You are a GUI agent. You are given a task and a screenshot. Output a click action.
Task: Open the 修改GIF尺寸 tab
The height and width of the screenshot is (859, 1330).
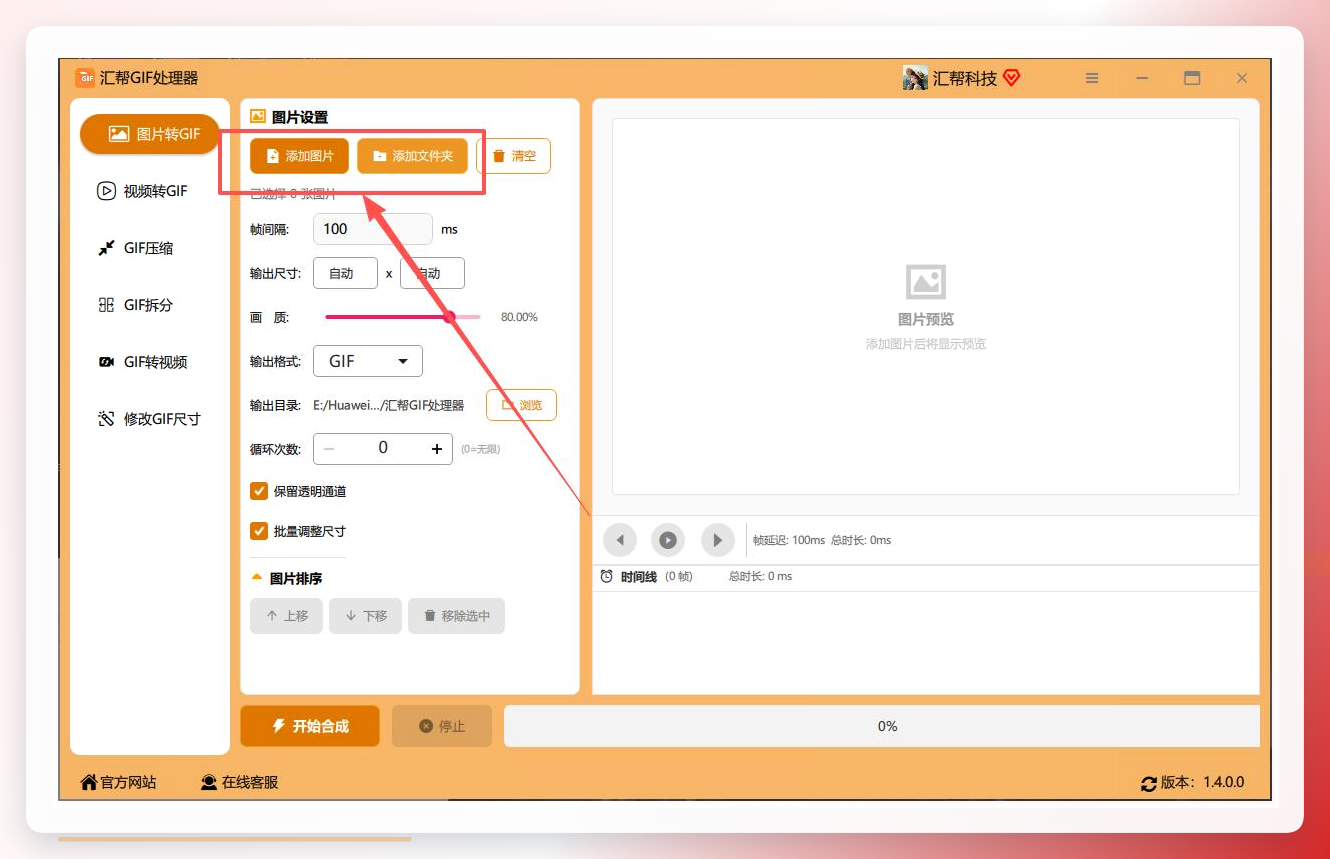150,419
